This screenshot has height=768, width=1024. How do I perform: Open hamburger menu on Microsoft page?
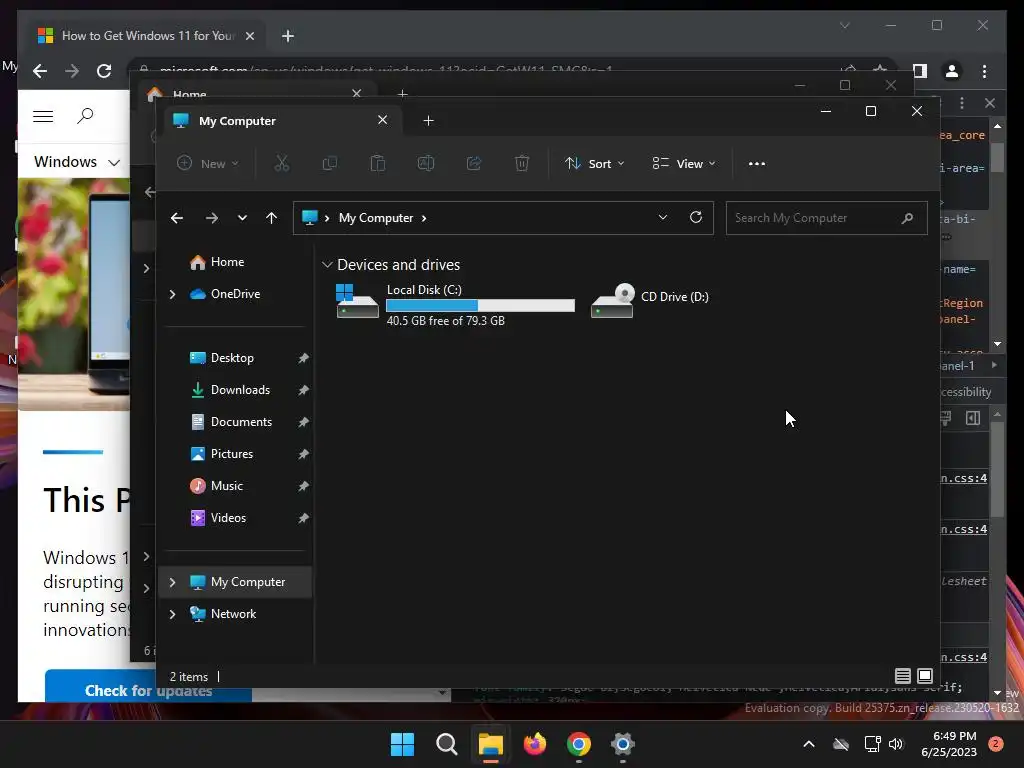[43, 116]
